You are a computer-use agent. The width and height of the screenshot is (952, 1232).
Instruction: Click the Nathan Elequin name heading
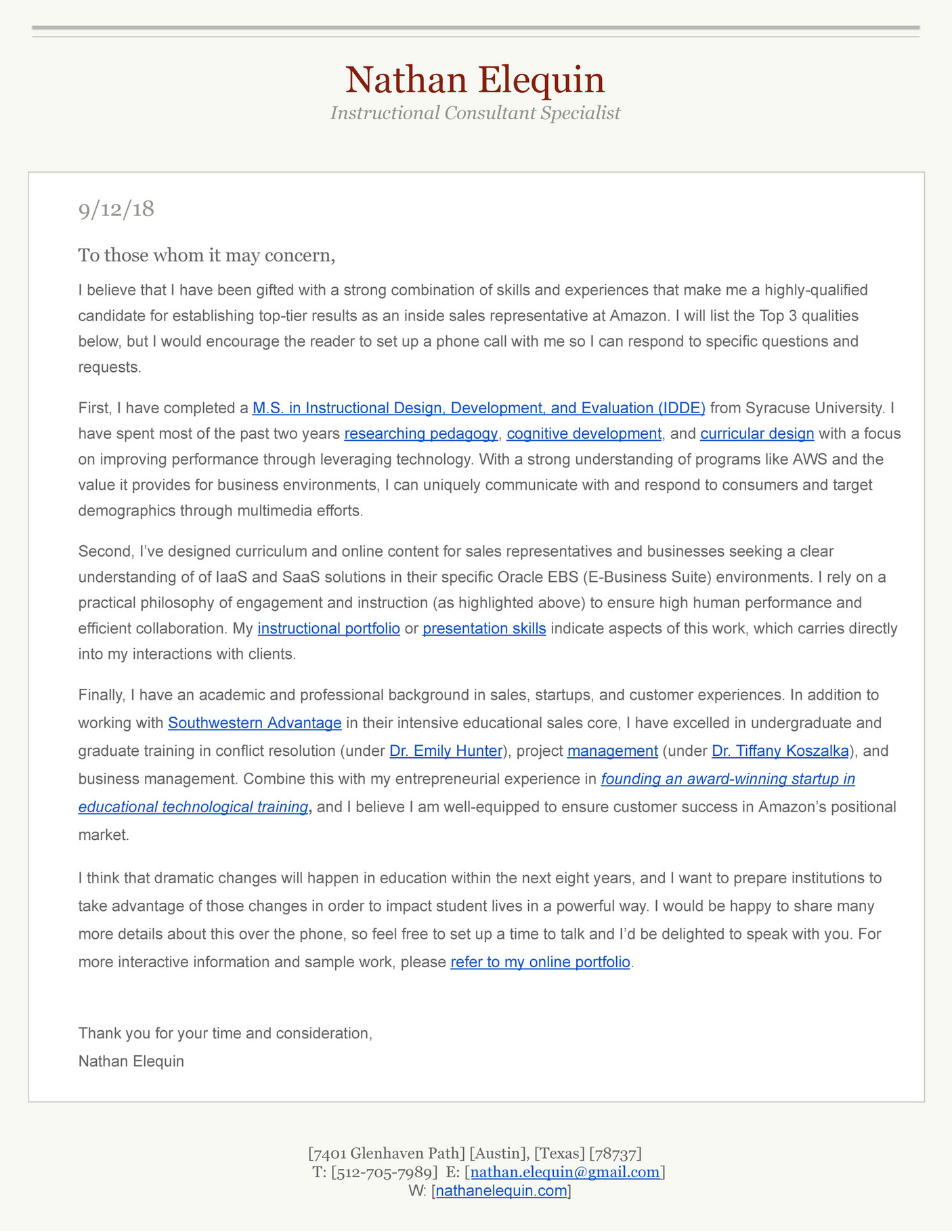[475, 79]
